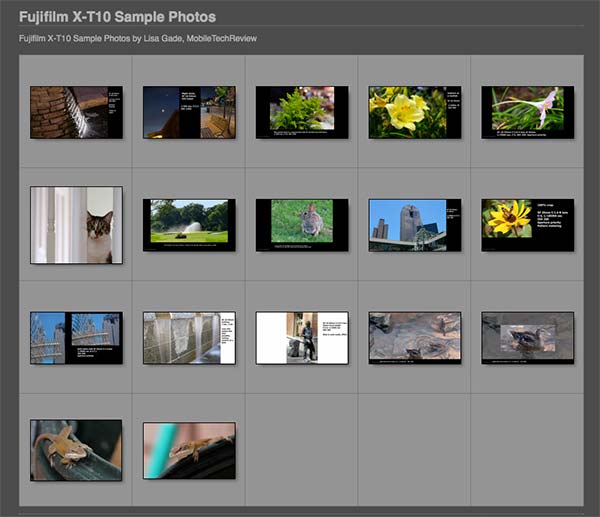Open the wall fountain with white caption thumbnail
Image resolution: width=600 pixels, height=517 pixels.
point(189,338)
